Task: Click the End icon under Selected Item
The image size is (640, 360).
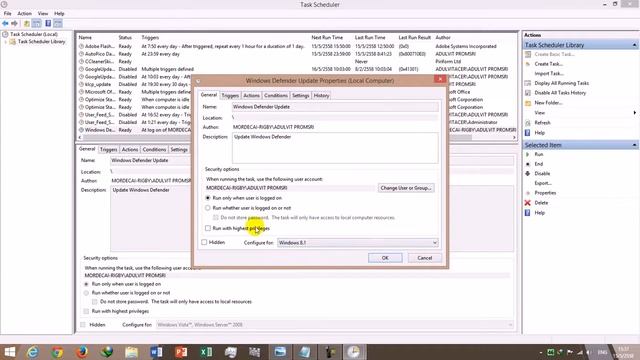Action: 528,164
